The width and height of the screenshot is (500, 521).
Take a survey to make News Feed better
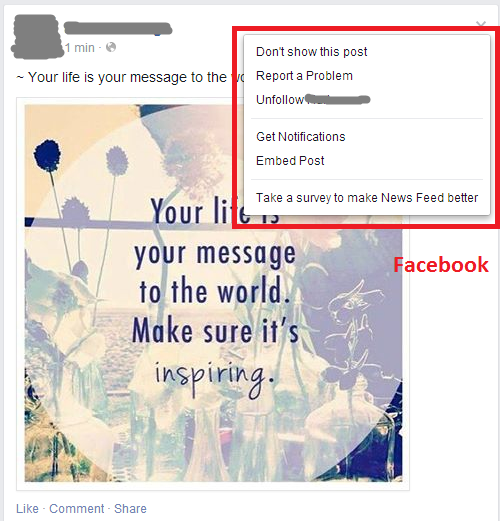[367, 198]
